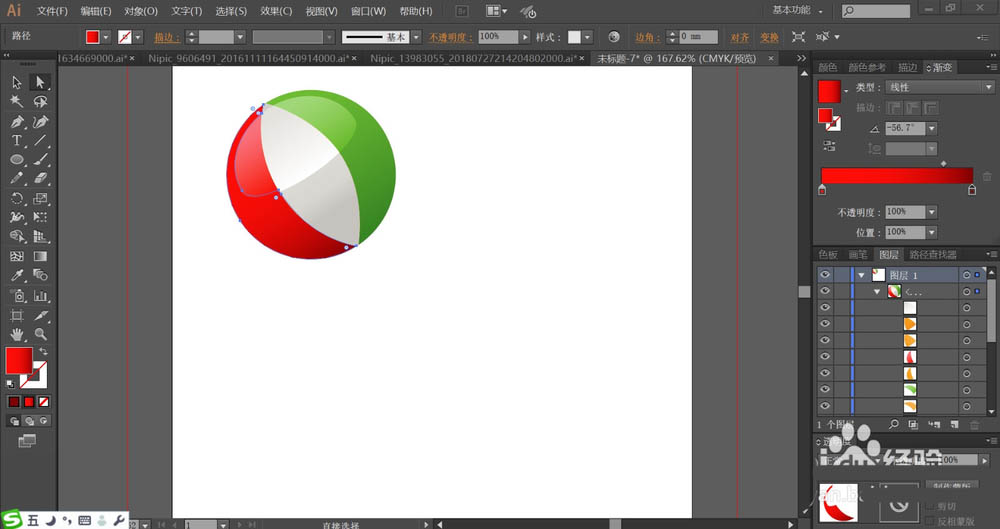This screenshot has width=1000, height=529.
Task: Enable the 剪切 checkbox in transparency panel
Action: (930, 506)
